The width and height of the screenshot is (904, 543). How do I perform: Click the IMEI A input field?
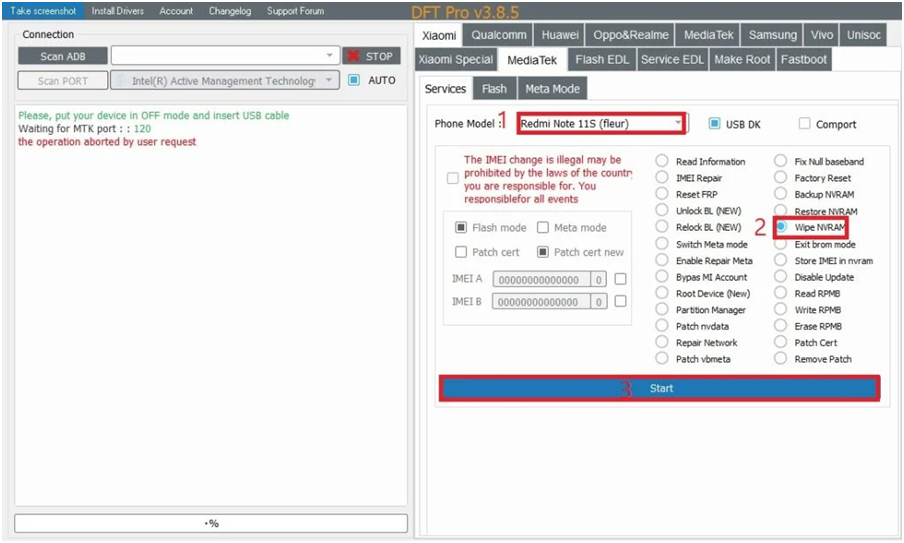click(541, 280)
